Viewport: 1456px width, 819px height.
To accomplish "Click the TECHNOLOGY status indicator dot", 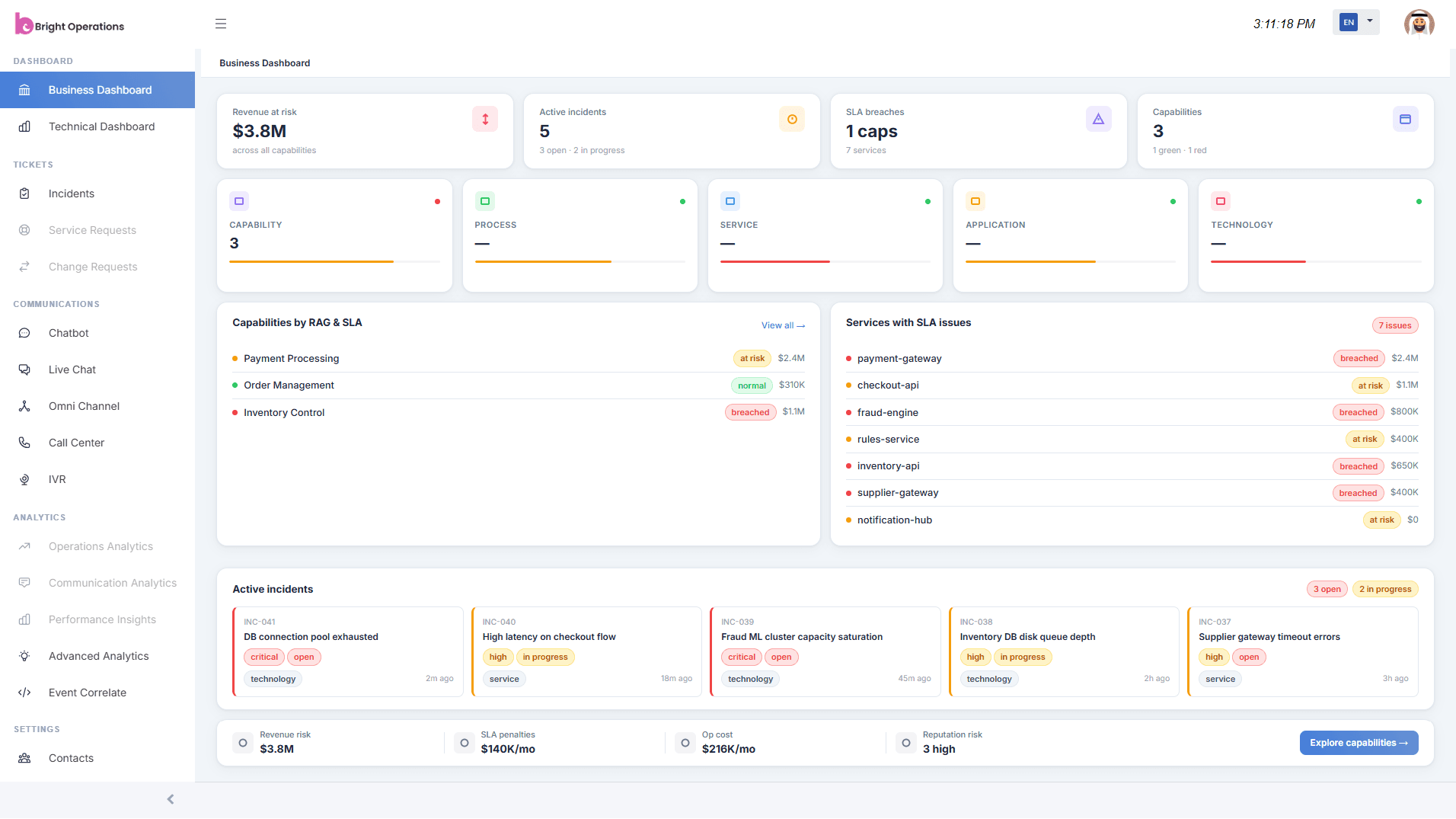I will point(1418,201).
